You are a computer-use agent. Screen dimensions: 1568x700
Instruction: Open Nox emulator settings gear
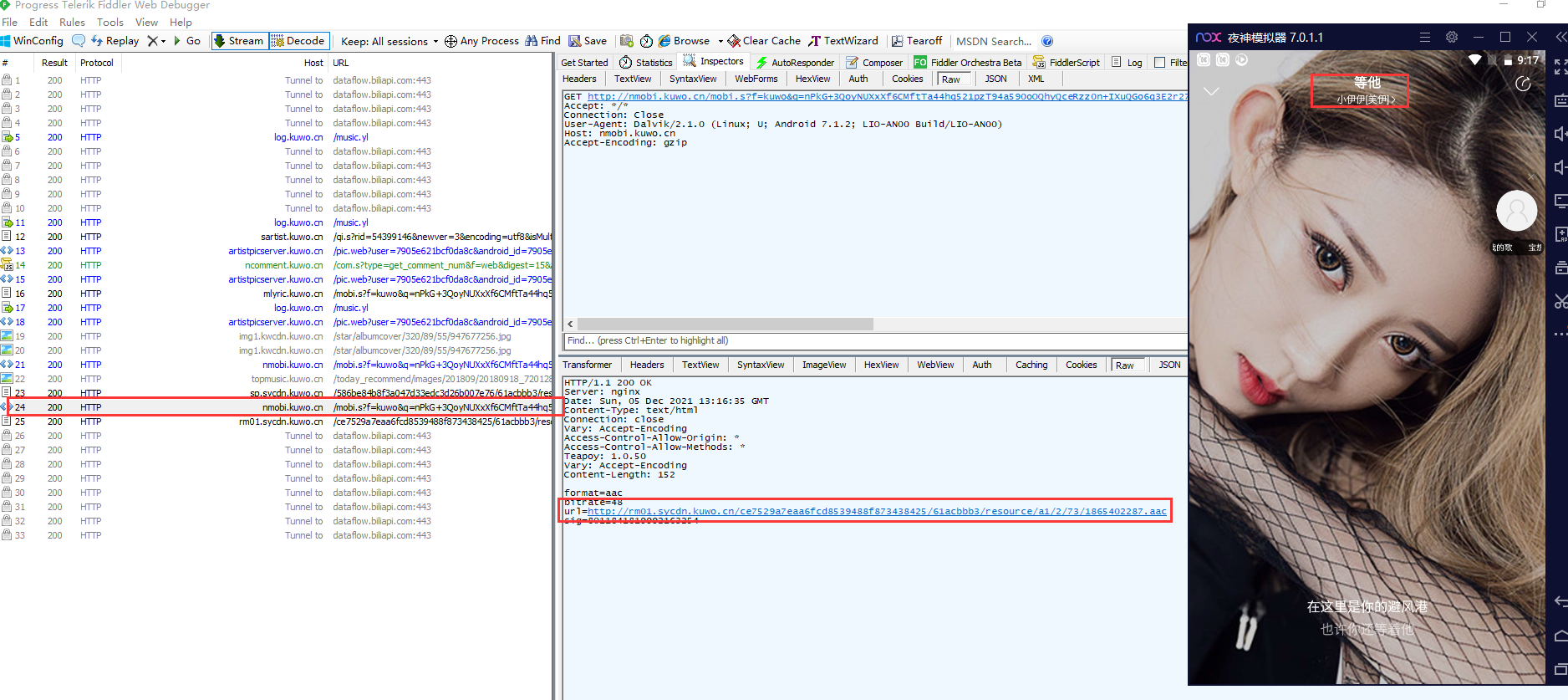(1452, 37)
